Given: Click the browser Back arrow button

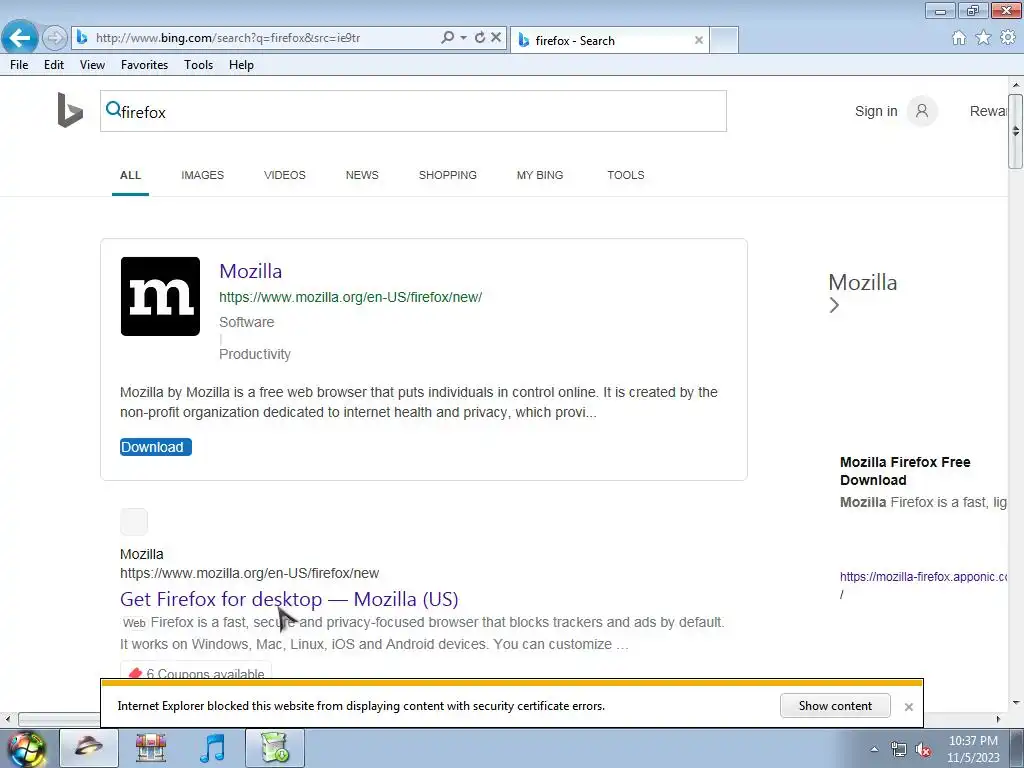Looking at the screenshot, I should [x=20, y=38].
